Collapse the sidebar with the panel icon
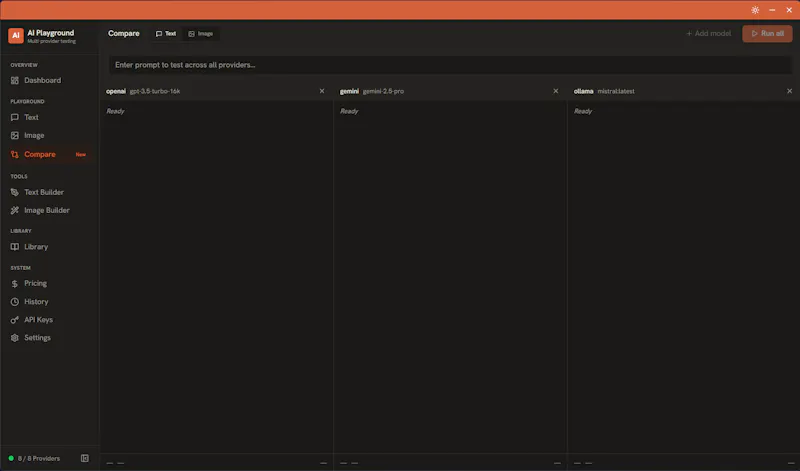This screenshot has height=471, width=800. [85, 458]
